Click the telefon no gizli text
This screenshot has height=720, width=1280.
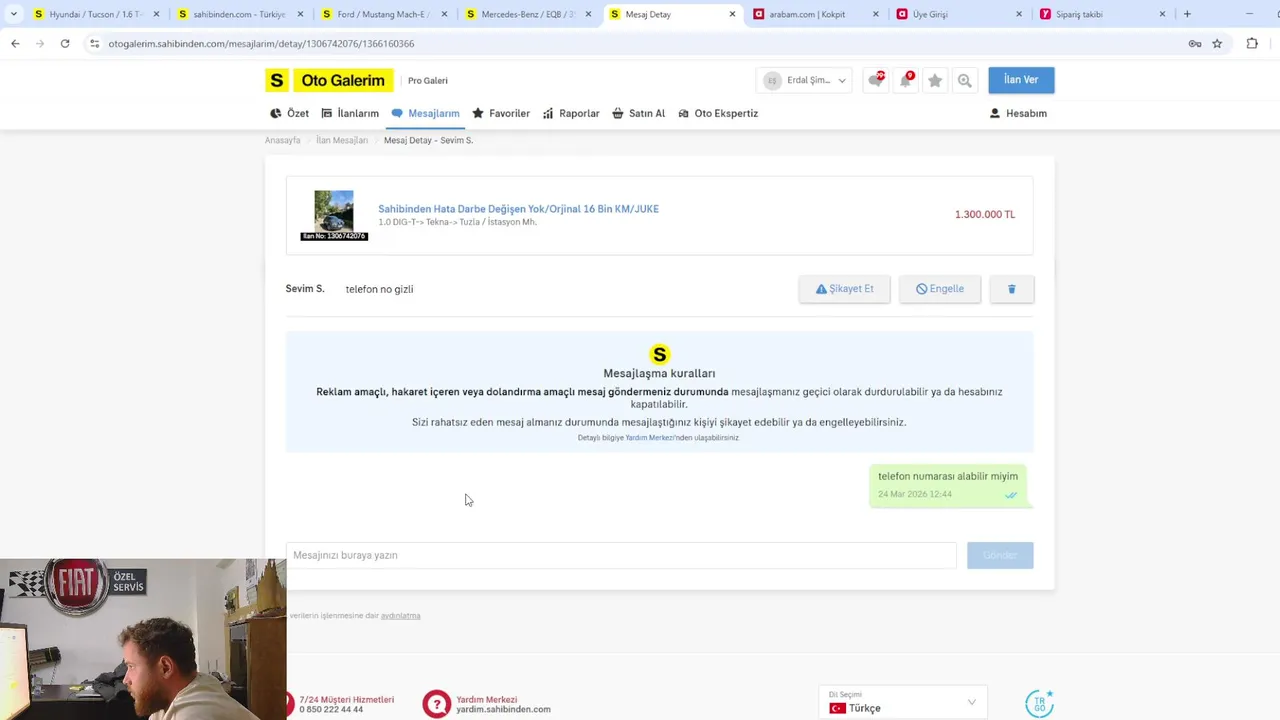(x=379, y=289)
